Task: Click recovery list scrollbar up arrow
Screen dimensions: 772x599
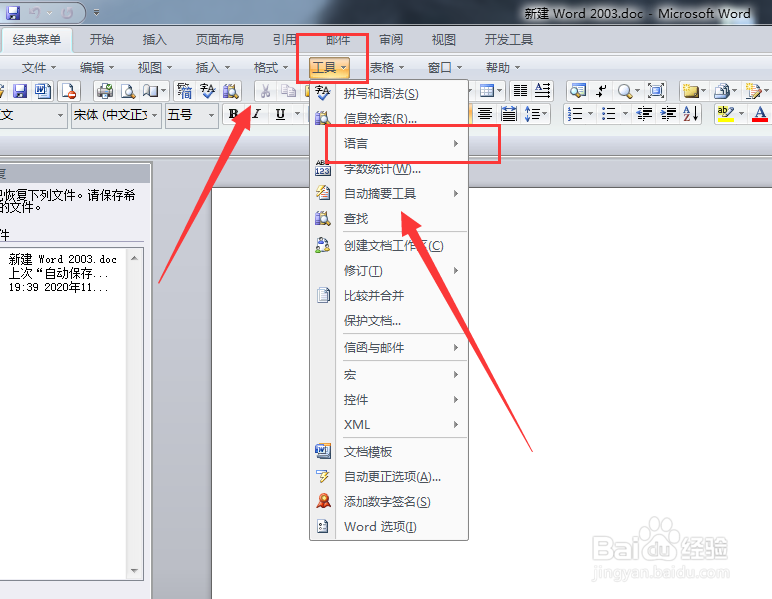Action: point(134,258)
